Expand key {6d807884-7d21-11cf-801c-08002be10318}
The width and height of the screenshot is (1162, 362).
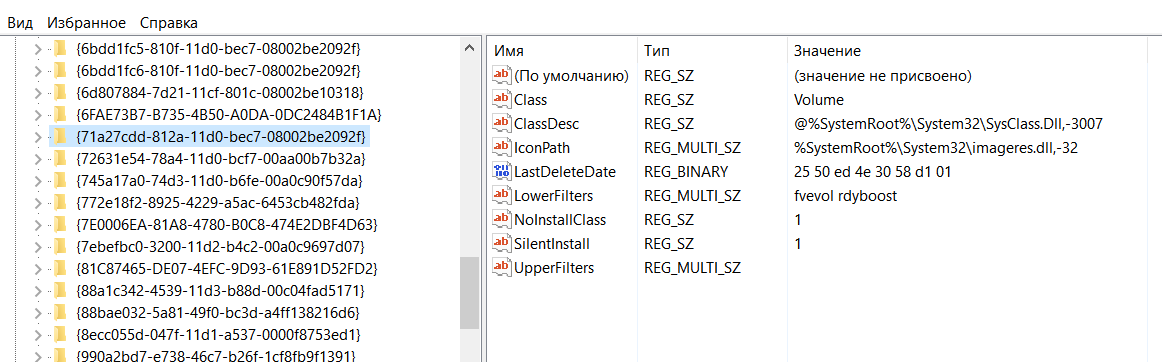38,93
